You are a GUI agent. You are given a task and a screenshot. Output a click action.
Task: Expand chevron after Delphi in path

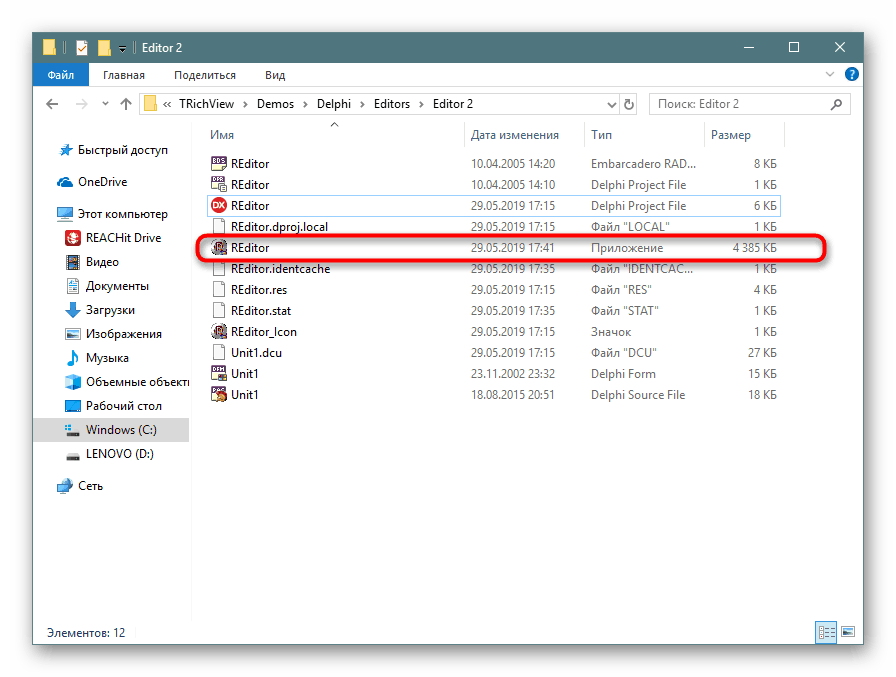[x=362, y=105]
